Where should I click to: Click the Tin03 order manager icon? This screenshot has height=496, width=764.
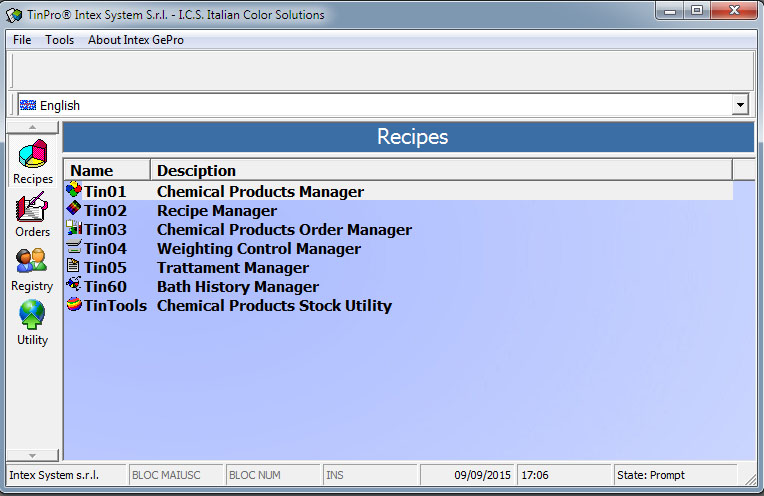point(74,228)
